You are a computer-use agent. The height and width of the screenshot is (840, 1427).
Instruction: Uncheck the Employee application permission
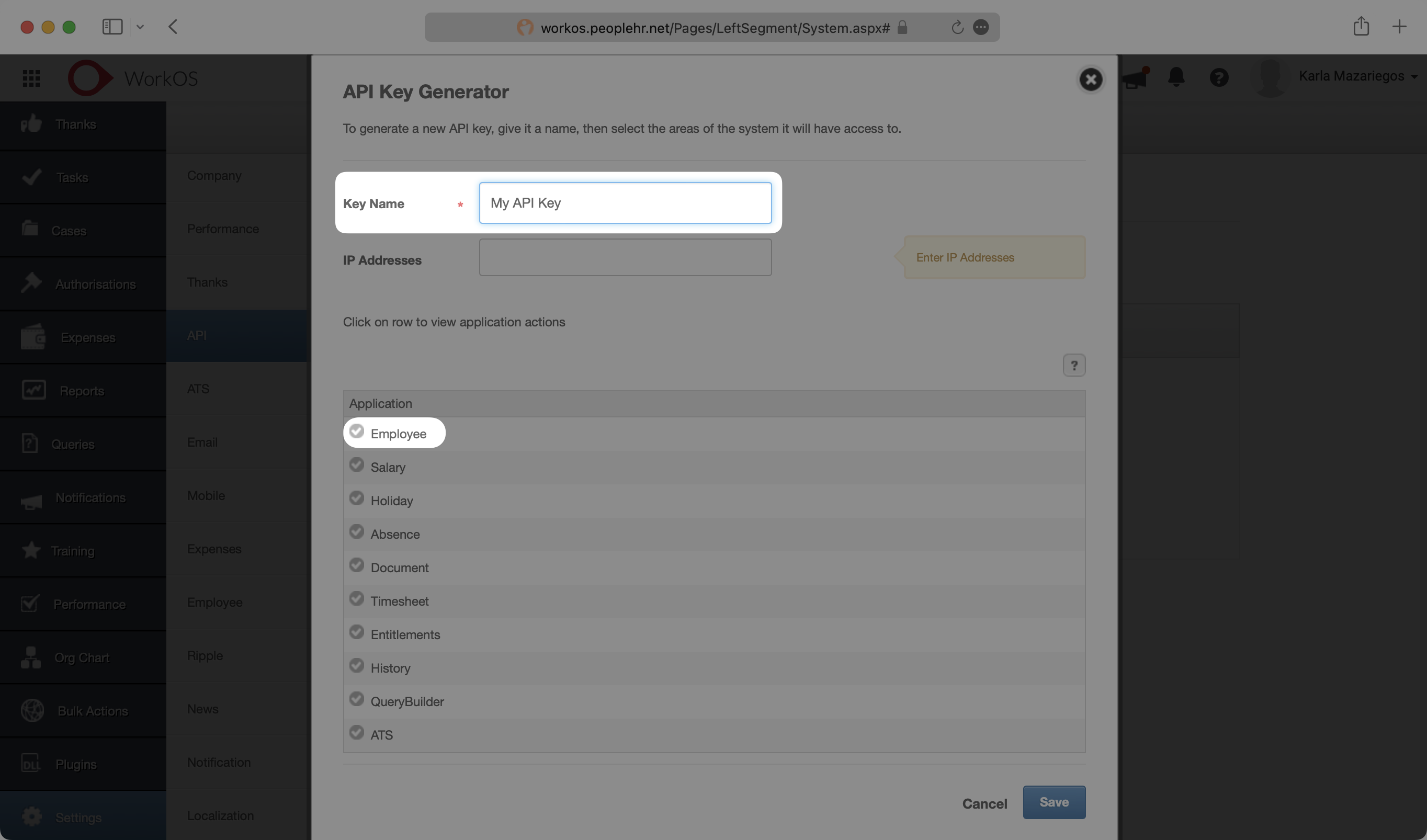click(357, 431)
